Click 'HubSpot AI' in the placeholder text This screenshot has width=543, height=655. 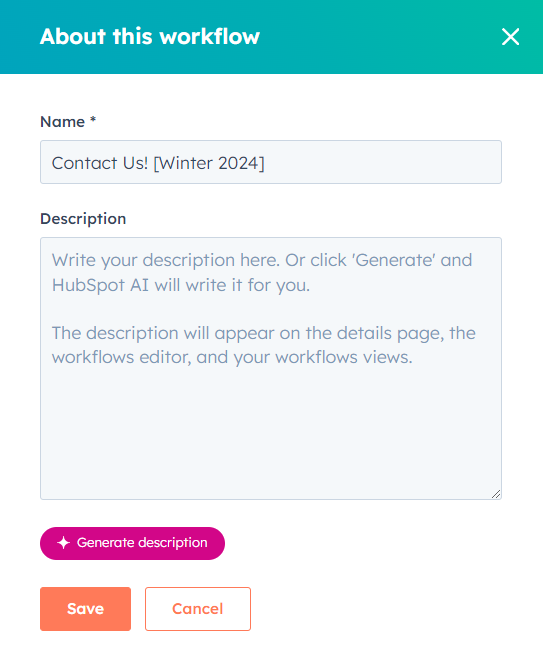100,285
